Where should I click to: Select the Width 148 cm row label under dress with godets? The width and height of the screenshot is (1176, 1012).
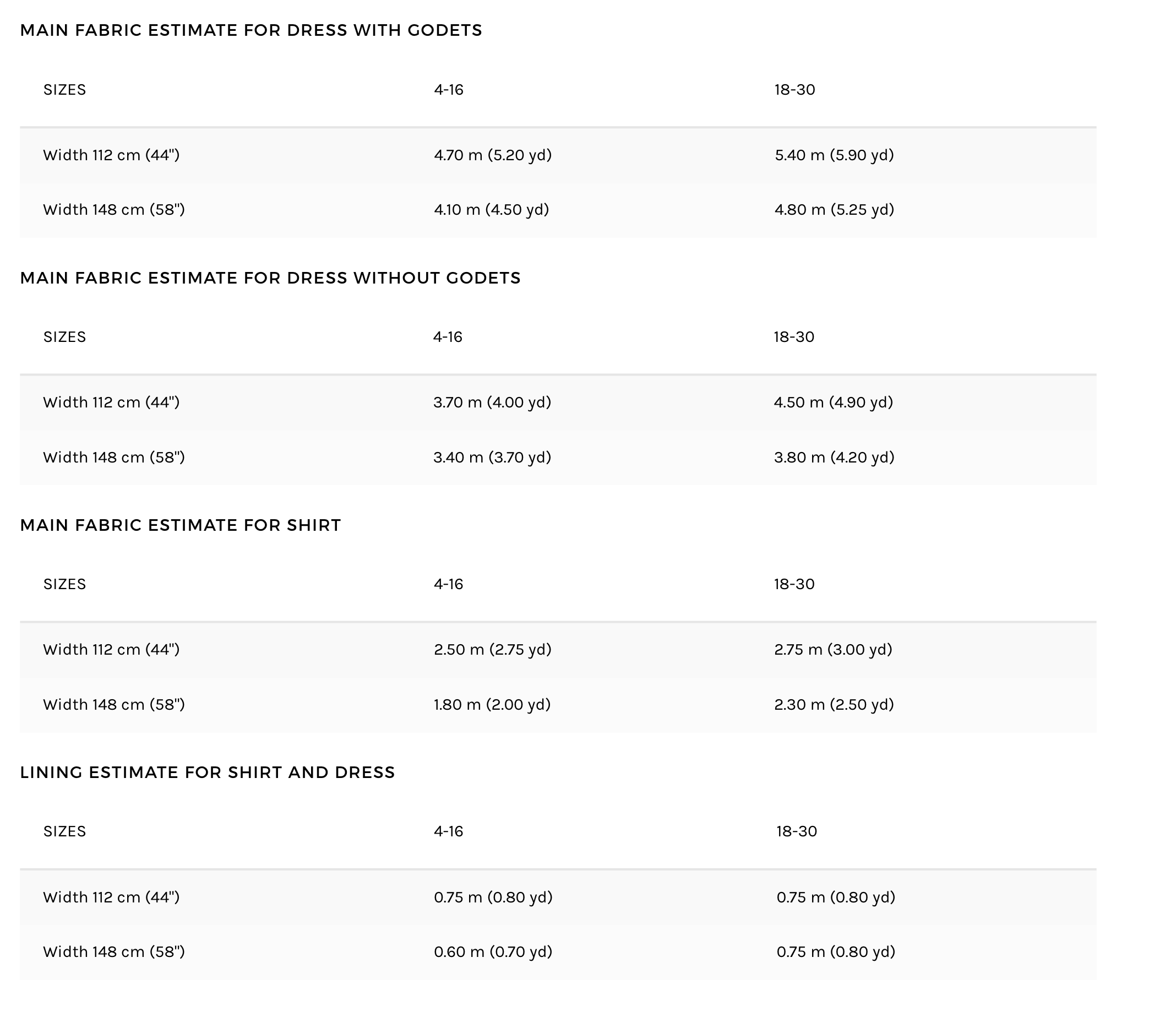point(114,209)
